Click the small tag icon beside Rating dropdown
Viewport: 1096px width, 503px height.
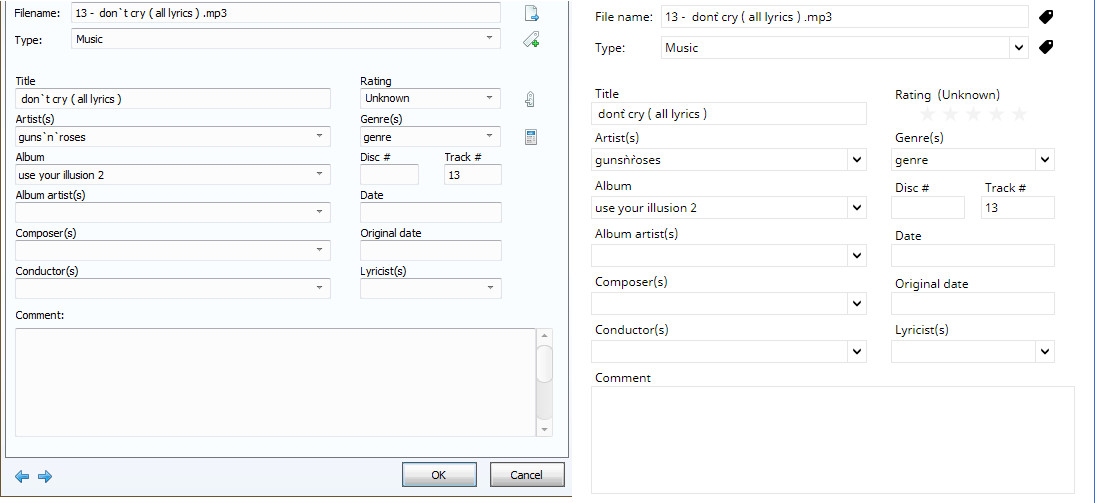[531, 99]
